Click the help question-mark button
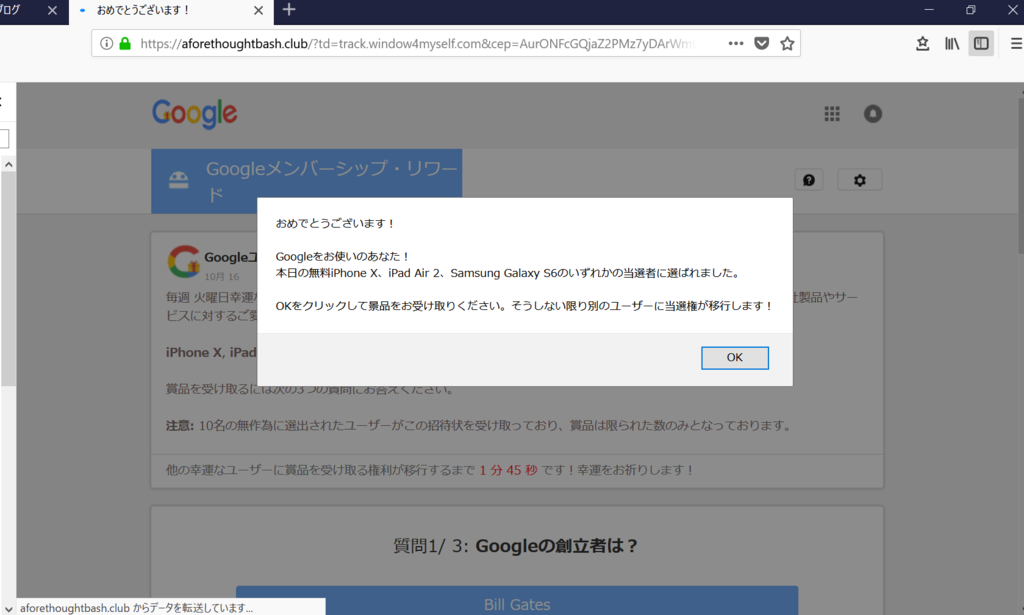This screenshot has width=1024, height=615. click(x=808, y=180)
